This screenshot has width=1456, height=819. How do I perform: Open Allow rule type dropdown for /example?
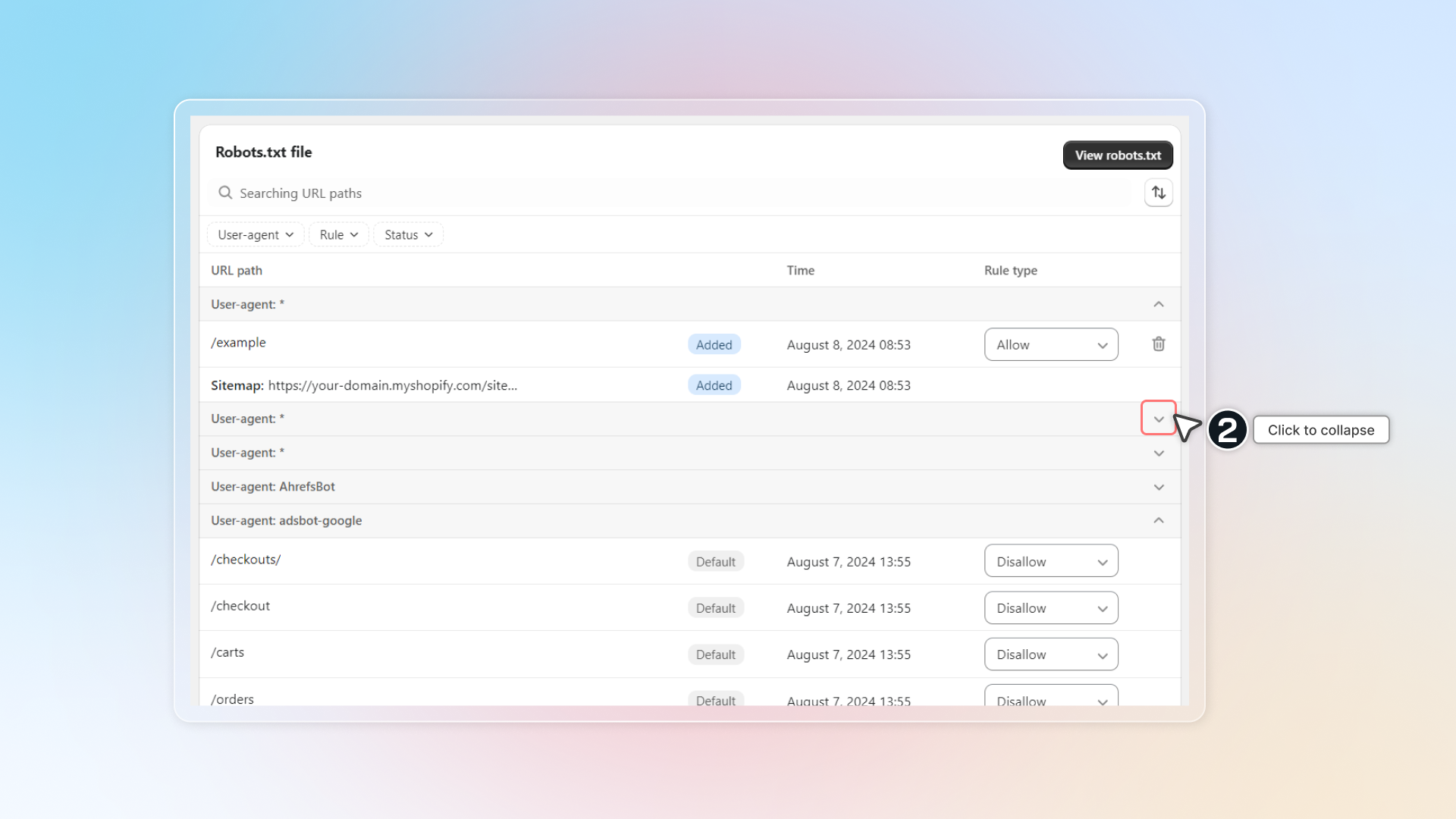pyautogui.click(x=1050, y=345)
